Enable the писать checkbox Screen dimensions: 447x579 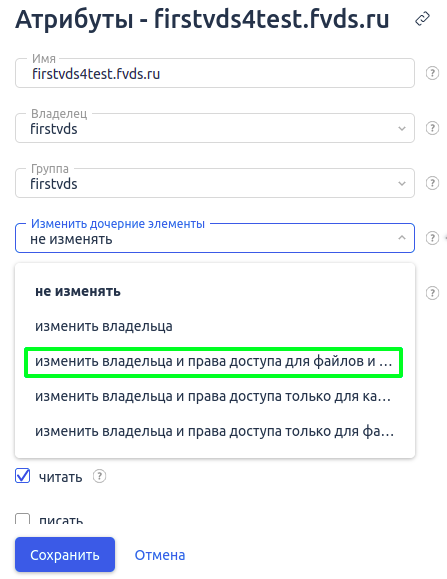23,519
